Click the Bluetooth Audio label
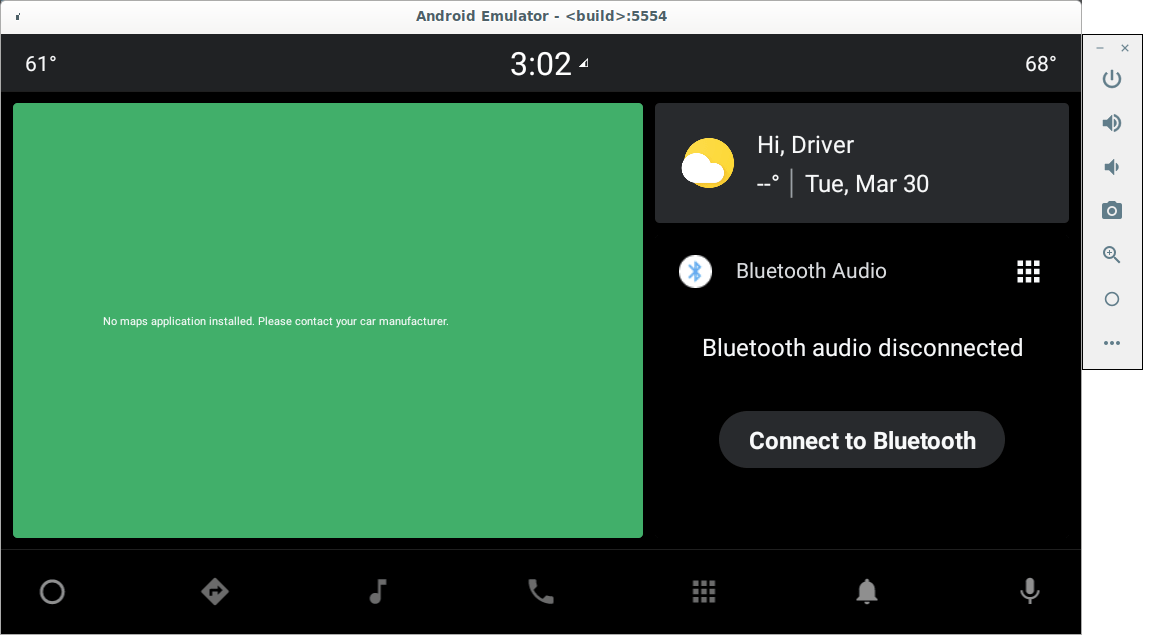 click(811, 271)
